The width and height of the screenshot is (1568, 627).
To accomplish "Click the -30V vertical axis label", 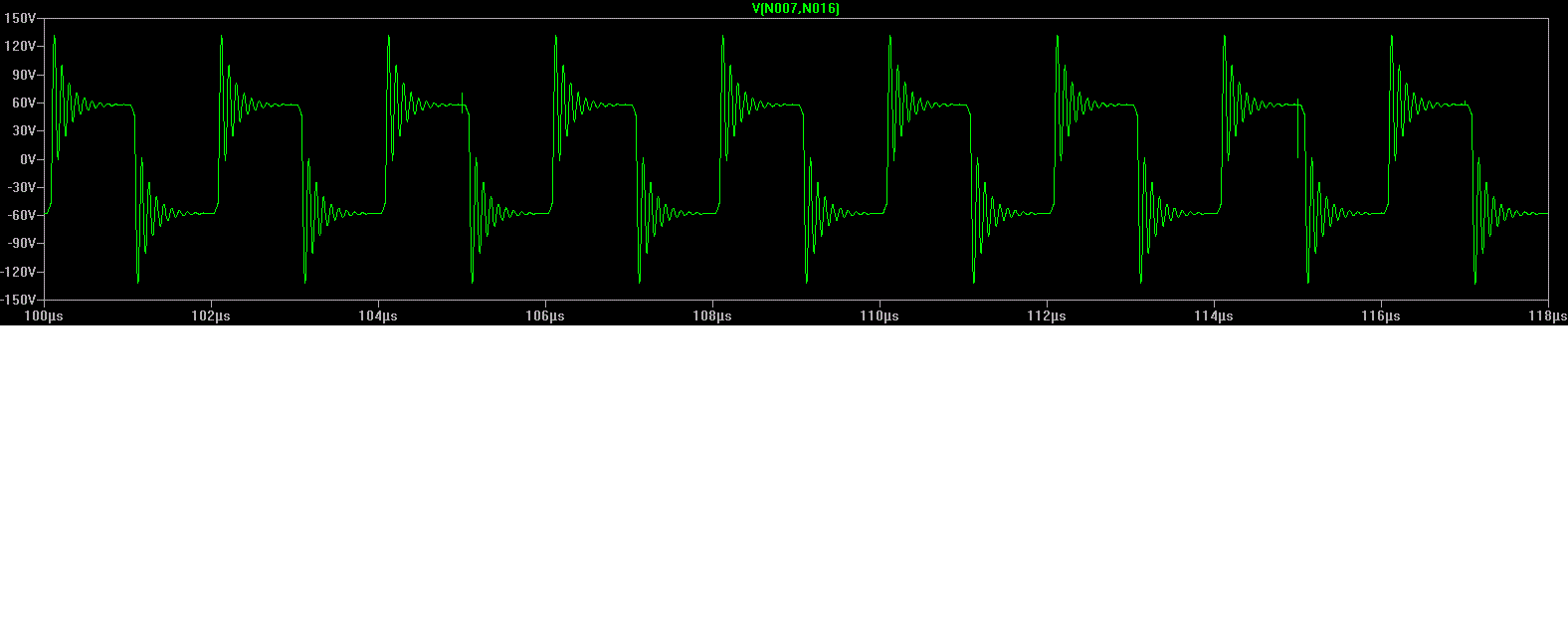I will [22, 187].
